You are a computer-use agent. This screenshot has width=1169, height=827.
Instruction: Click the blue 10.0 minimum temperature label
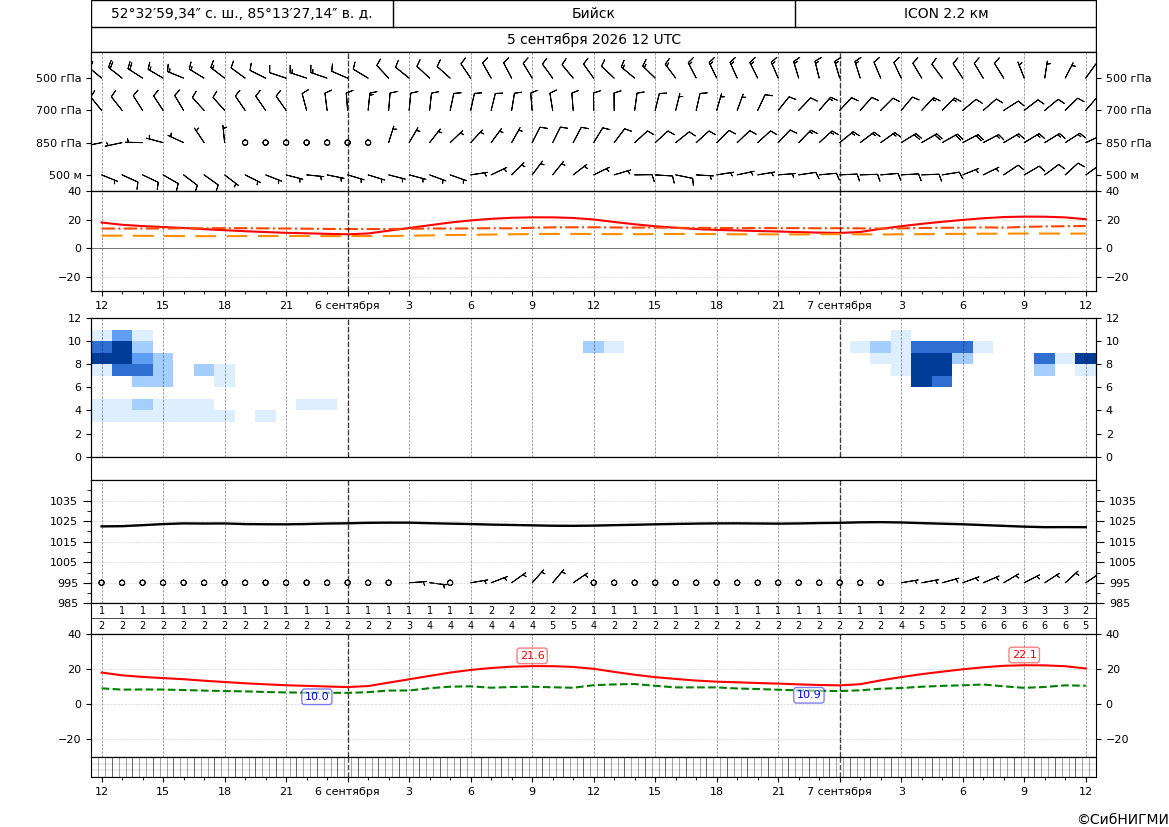(317, 696)
